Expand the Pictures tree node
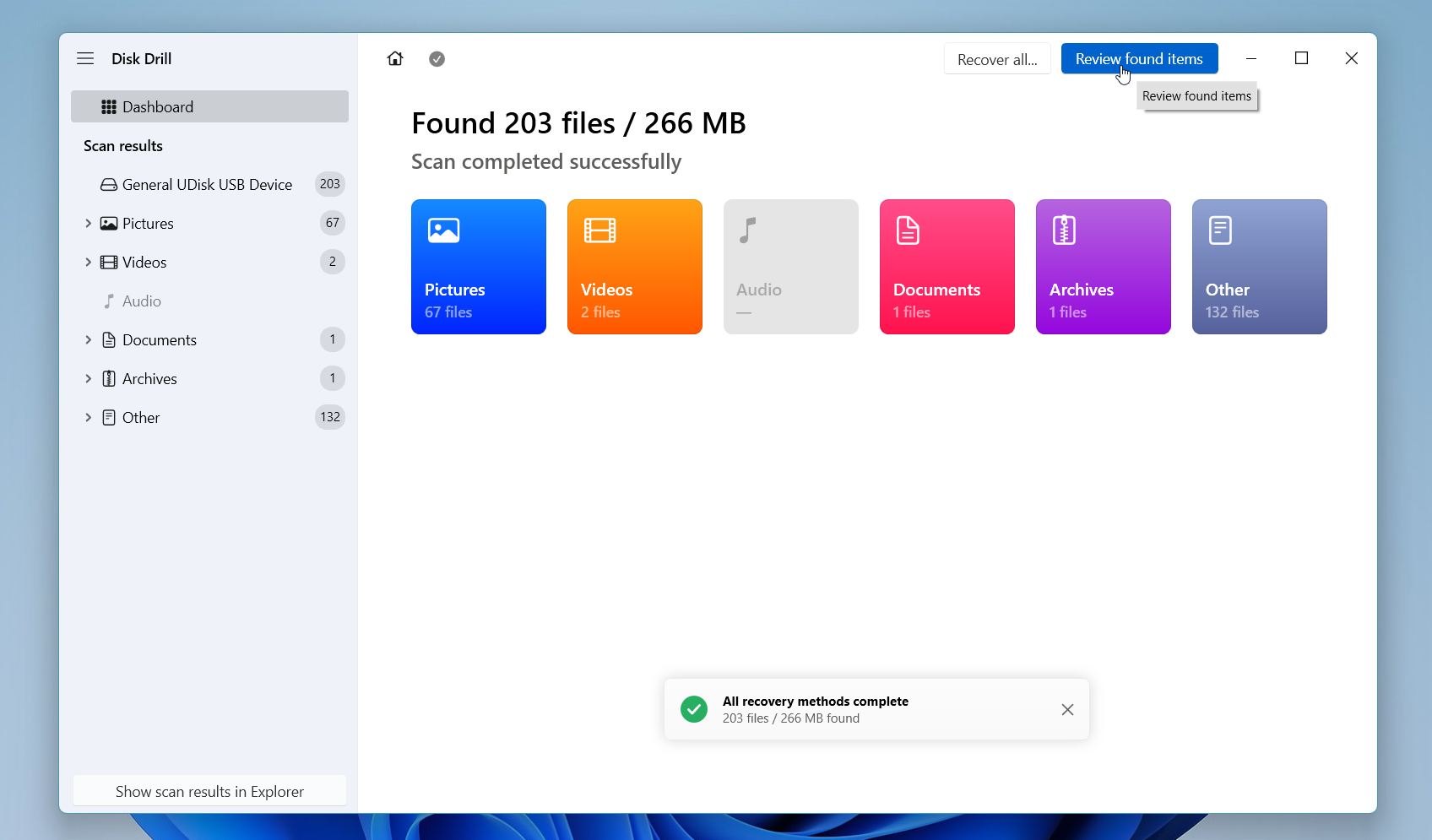The height and width of the screenshot is (840, 1432). tap(88, 223)
